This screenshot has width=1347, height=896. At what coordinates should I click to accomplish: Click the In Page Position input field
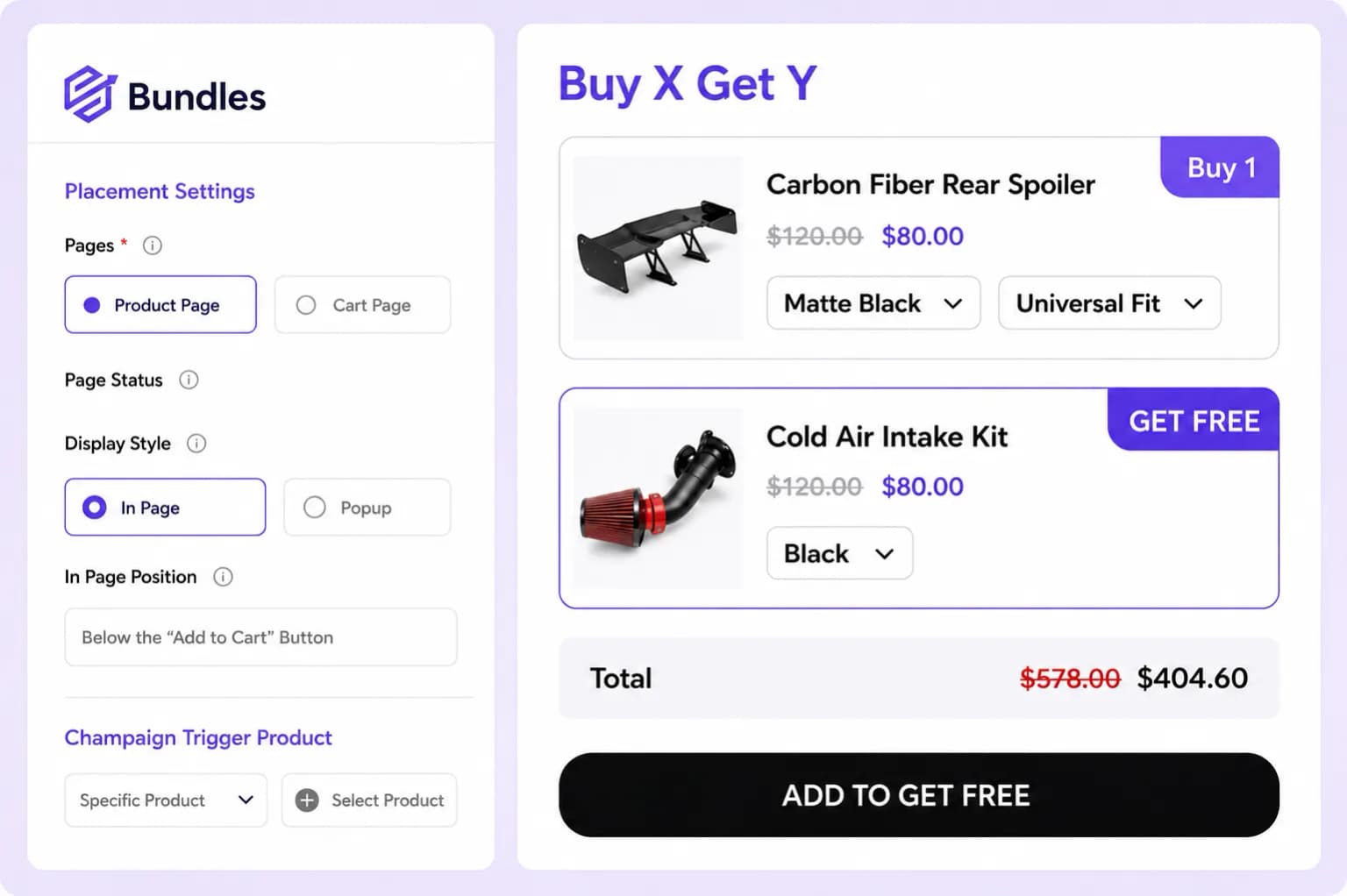[x=260, y=637]
